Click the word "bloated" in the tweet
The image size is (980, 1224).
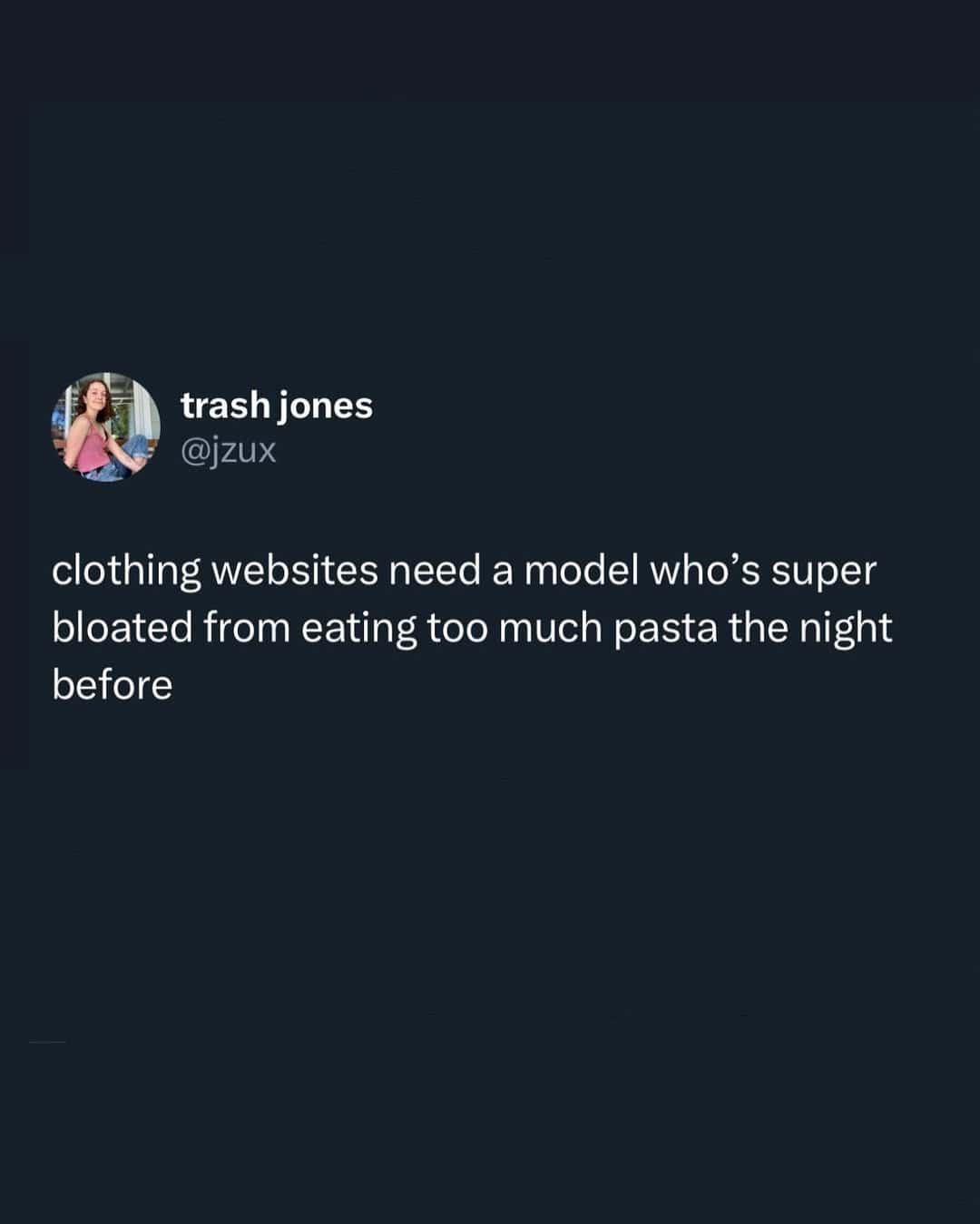[x=122, y=627]
